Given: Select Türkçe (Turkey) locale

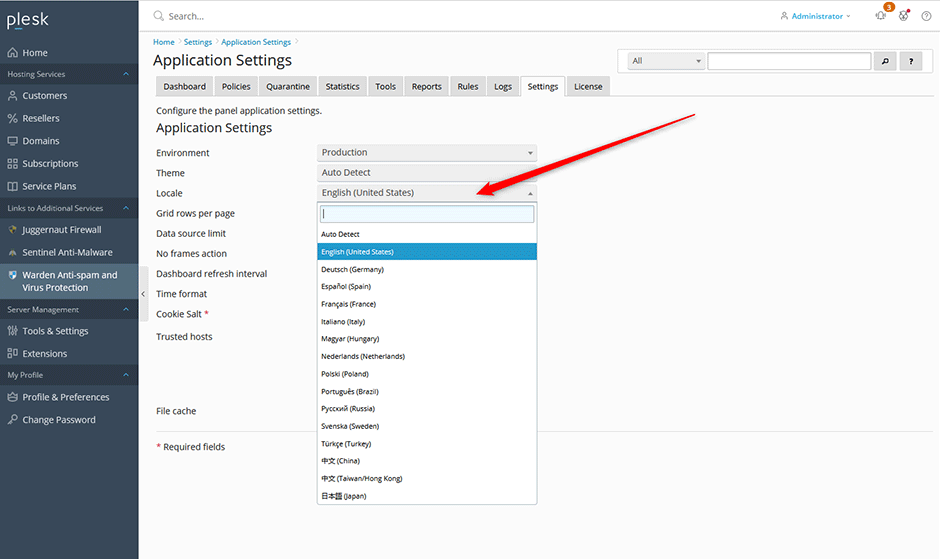Looking at the screenshot, I should 427,444.
